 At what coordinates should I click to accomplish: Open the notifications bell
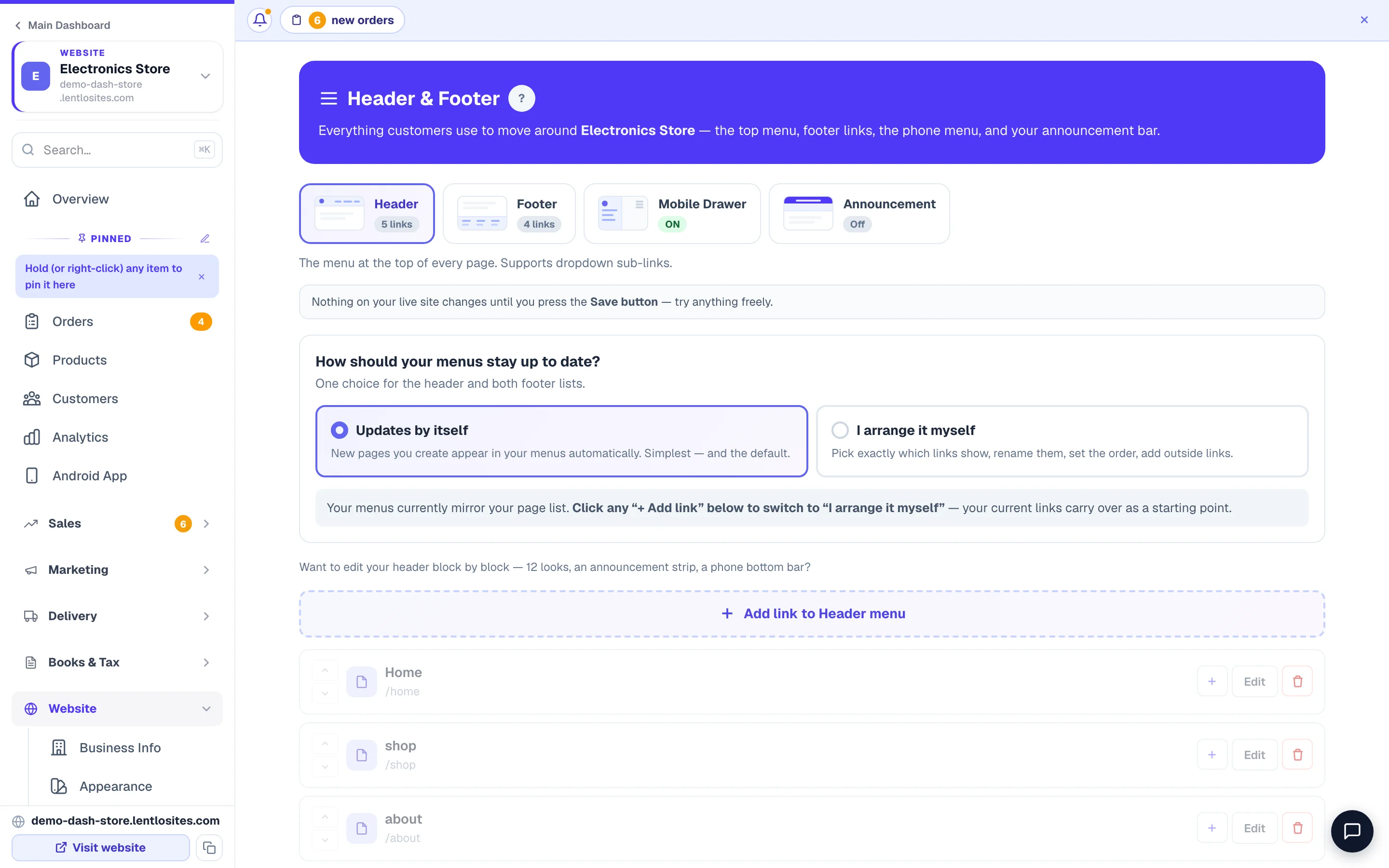click(259, 20)
